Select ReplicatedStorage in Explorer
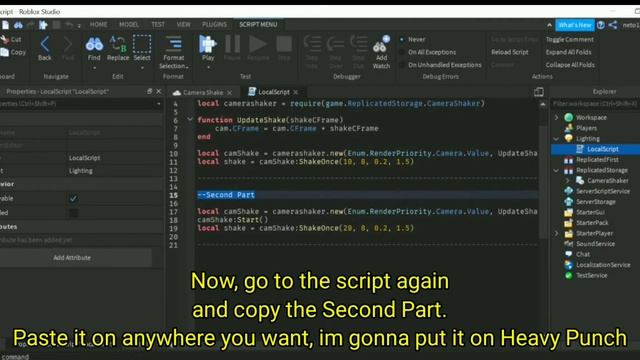 602,171
